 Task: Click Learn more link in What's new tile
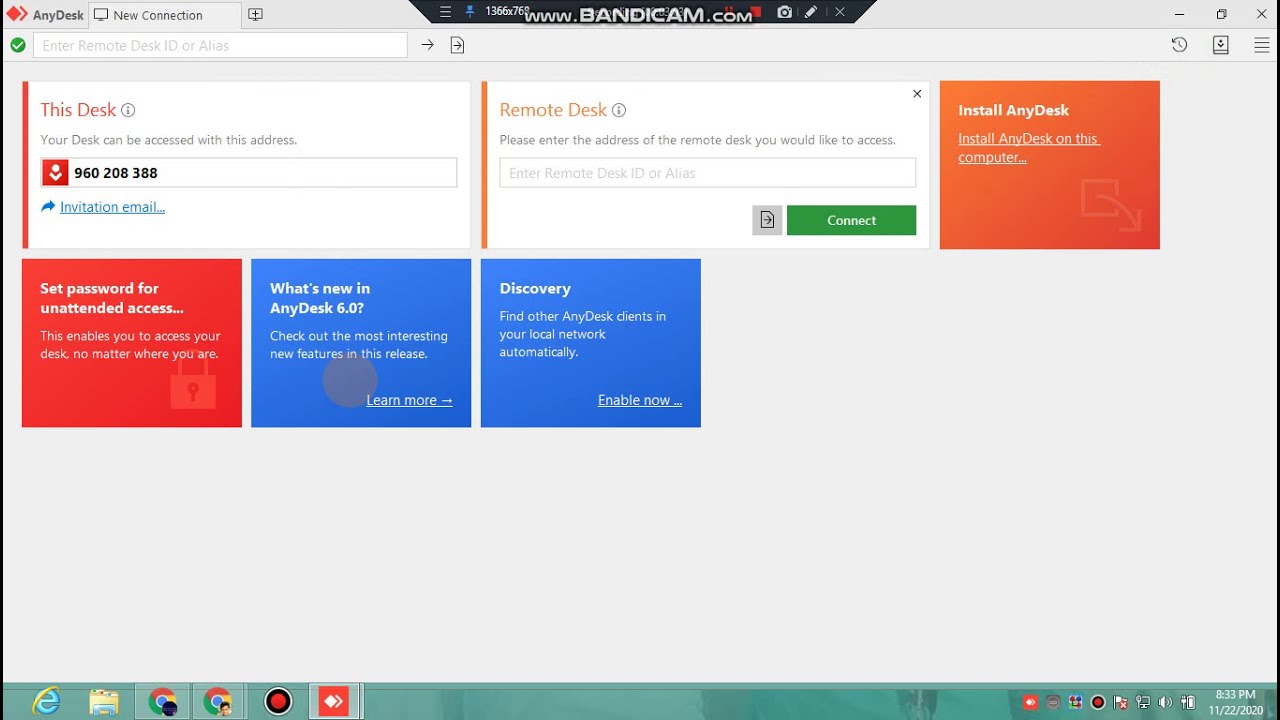point(409,400)
